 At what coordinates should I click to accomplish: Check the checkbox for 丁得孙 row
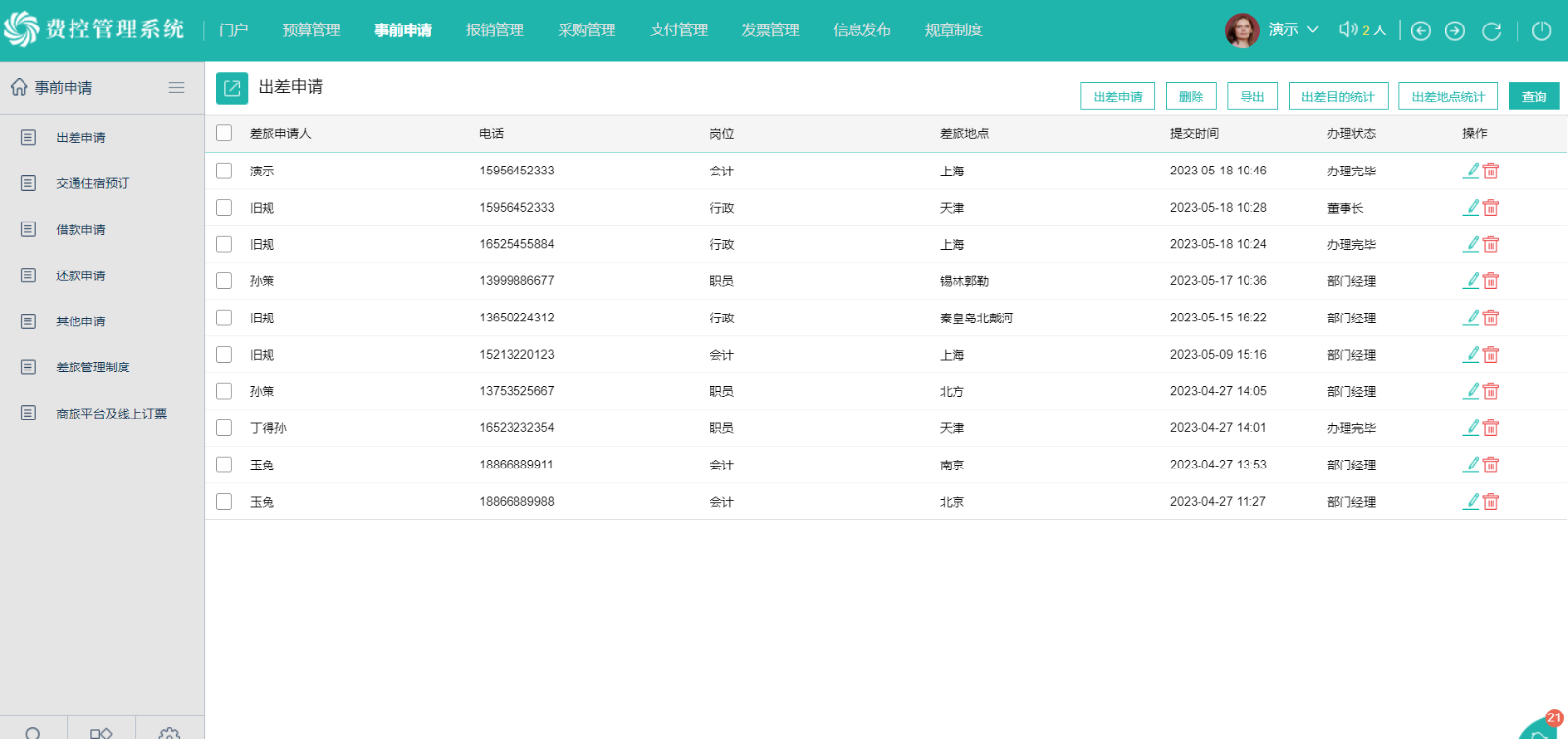224,427
